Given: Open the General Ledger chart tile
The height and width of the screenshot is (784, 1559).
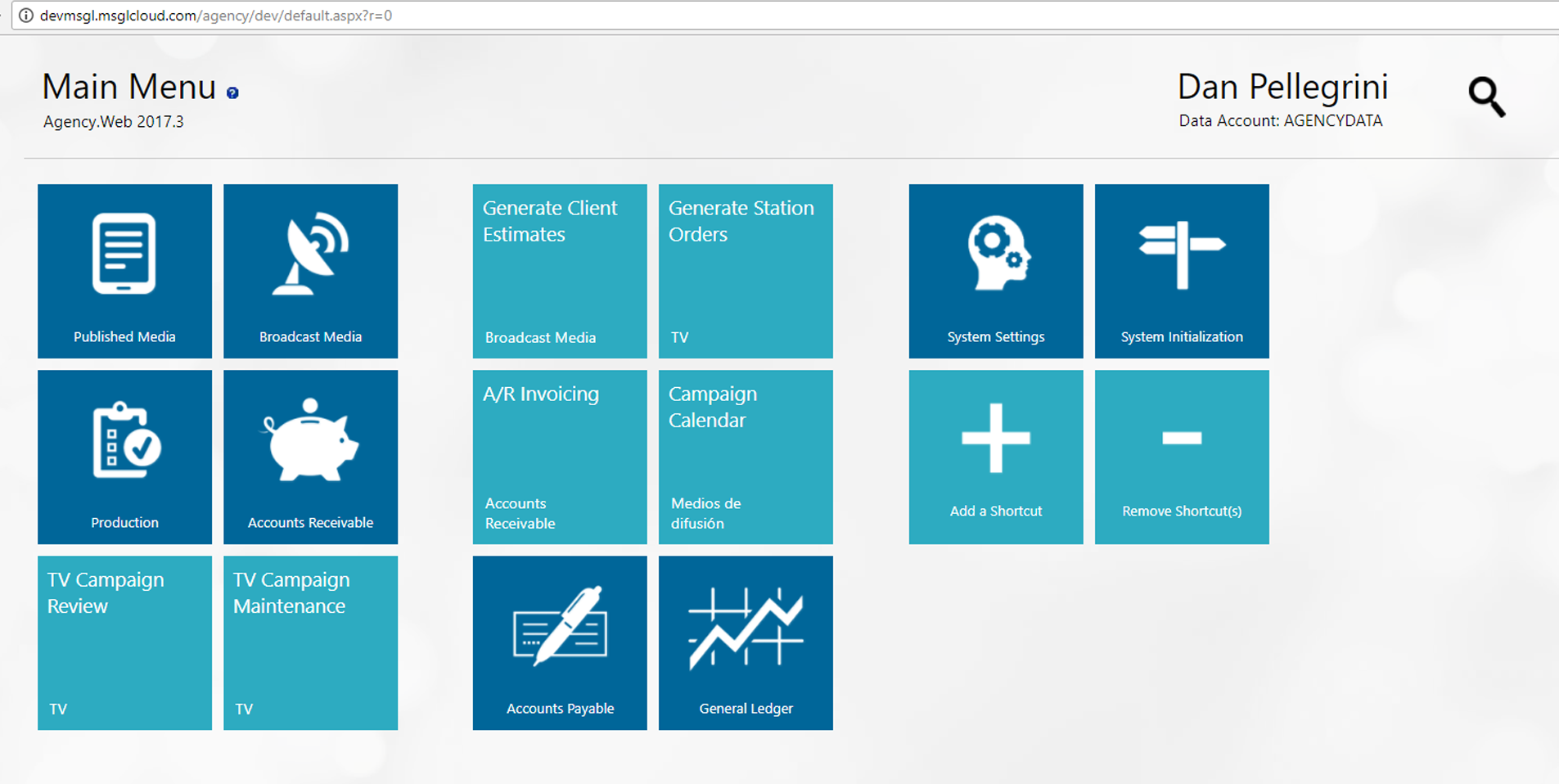Looking at the screenshot, I should pos(746,642).
